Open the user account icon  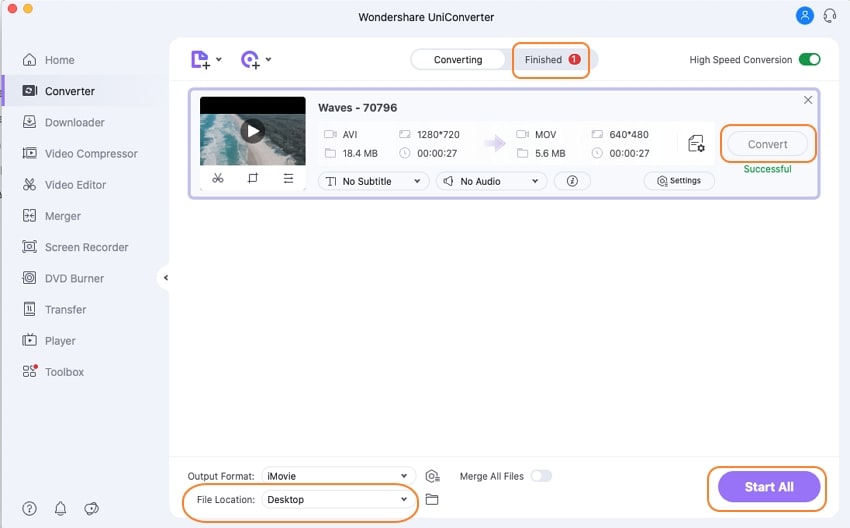[x=804, y=16]
